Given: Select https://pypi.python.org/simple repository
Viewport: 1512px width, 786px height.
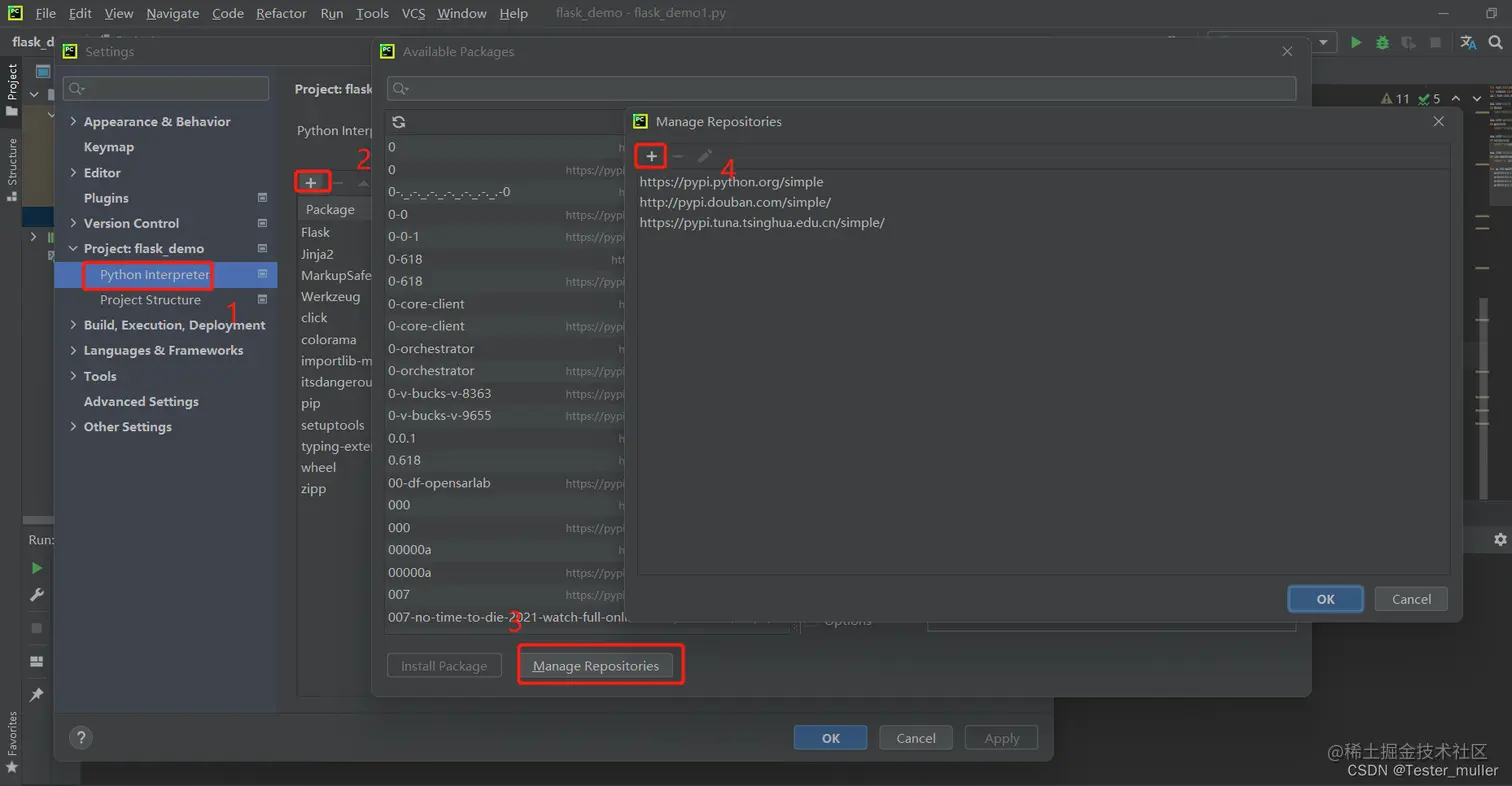Looking at the screenshot, I should 732,182.
